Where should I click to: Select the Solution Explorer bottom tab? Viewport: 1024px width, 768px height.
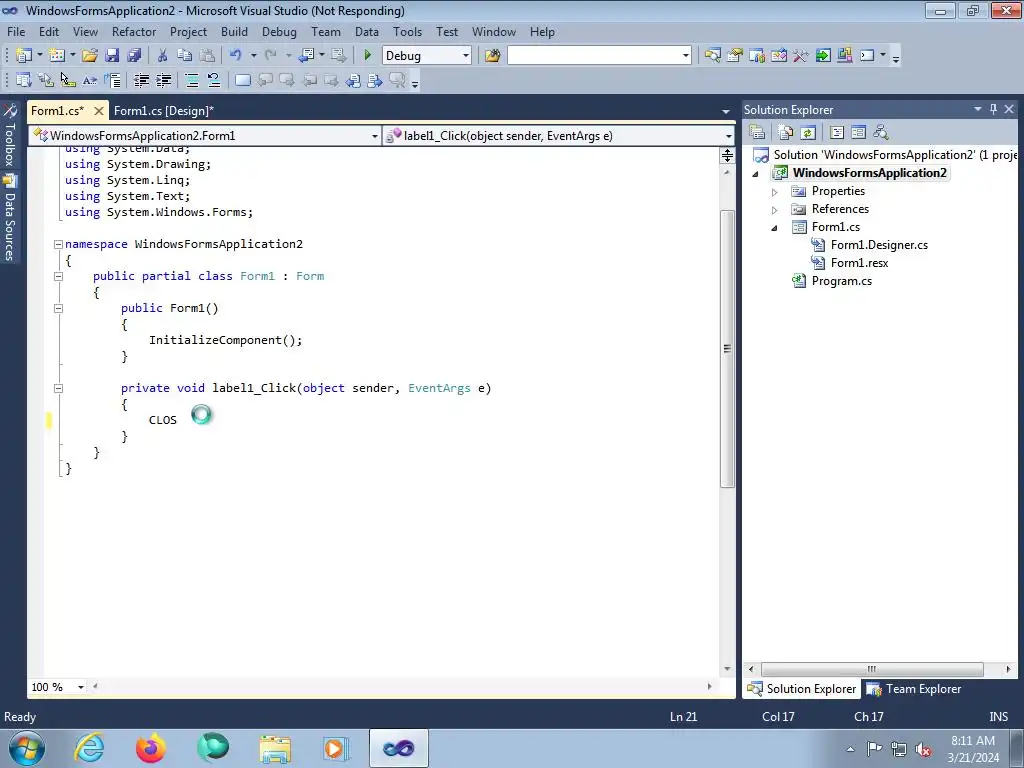point(802,688)
